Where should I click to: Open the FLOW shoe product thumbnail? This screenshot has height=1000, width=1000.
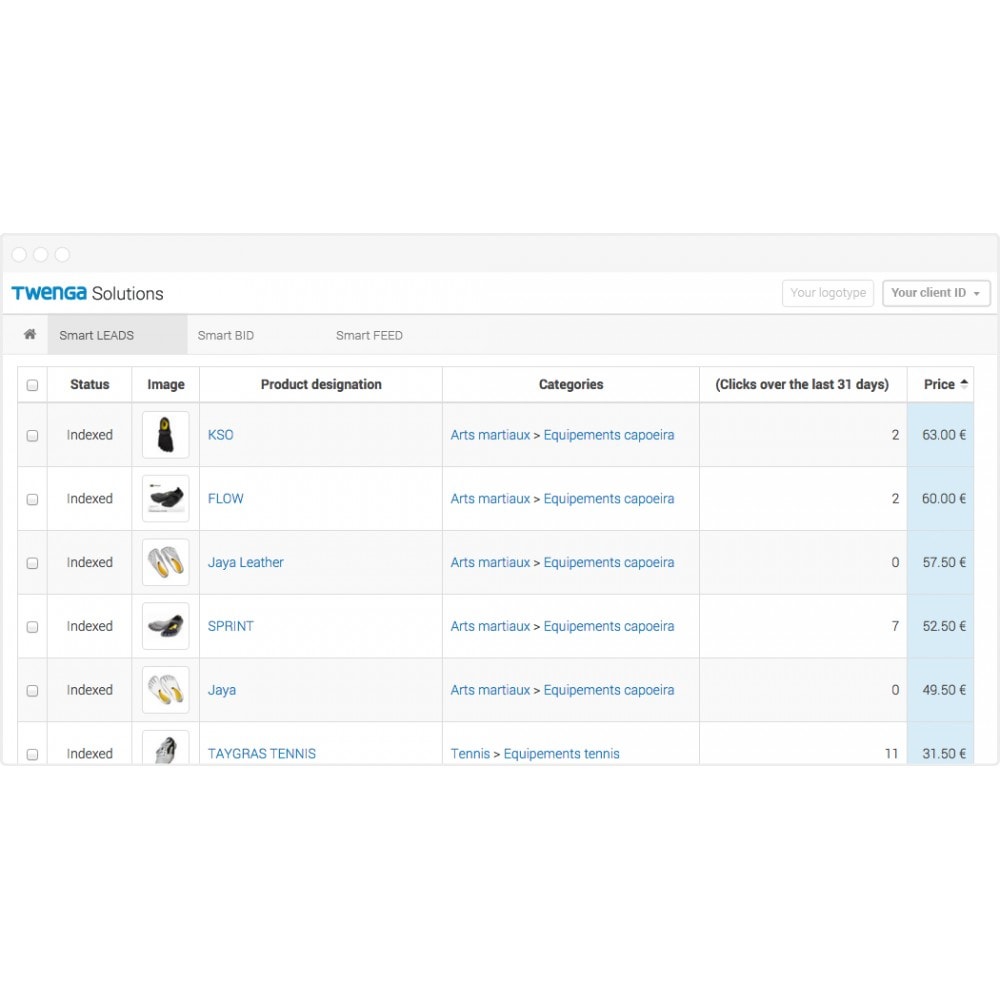(x=166, y=499)
